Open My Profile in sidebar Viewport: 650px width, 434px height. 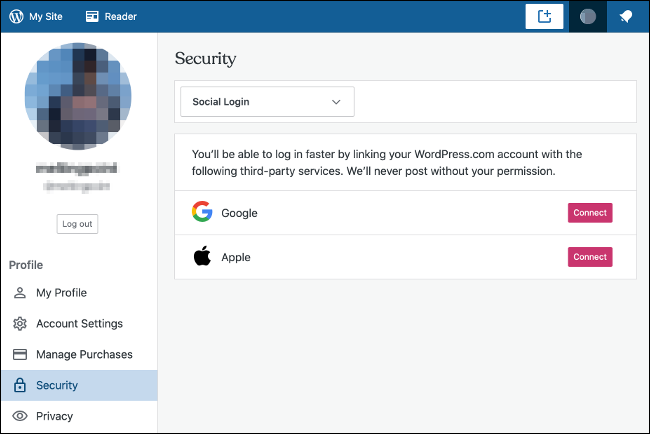point(61,293)
